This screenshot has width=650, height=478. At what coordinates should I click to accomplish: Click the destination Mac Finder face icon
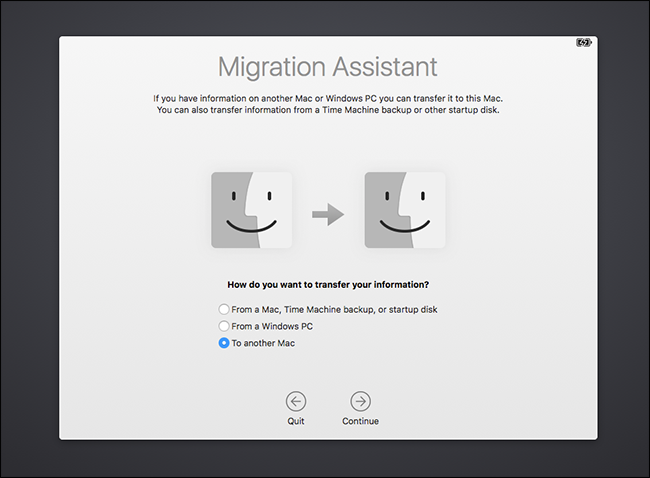pyautogui.click(x=405, y=210)
